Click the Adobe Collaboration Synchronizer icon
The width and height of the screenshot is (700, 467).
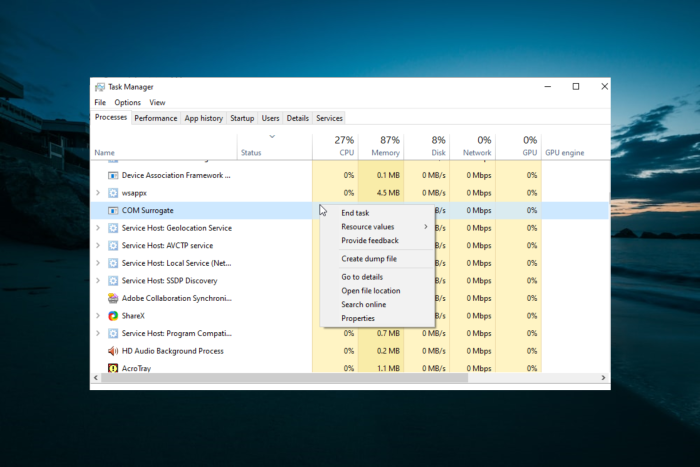click(113, 298)
